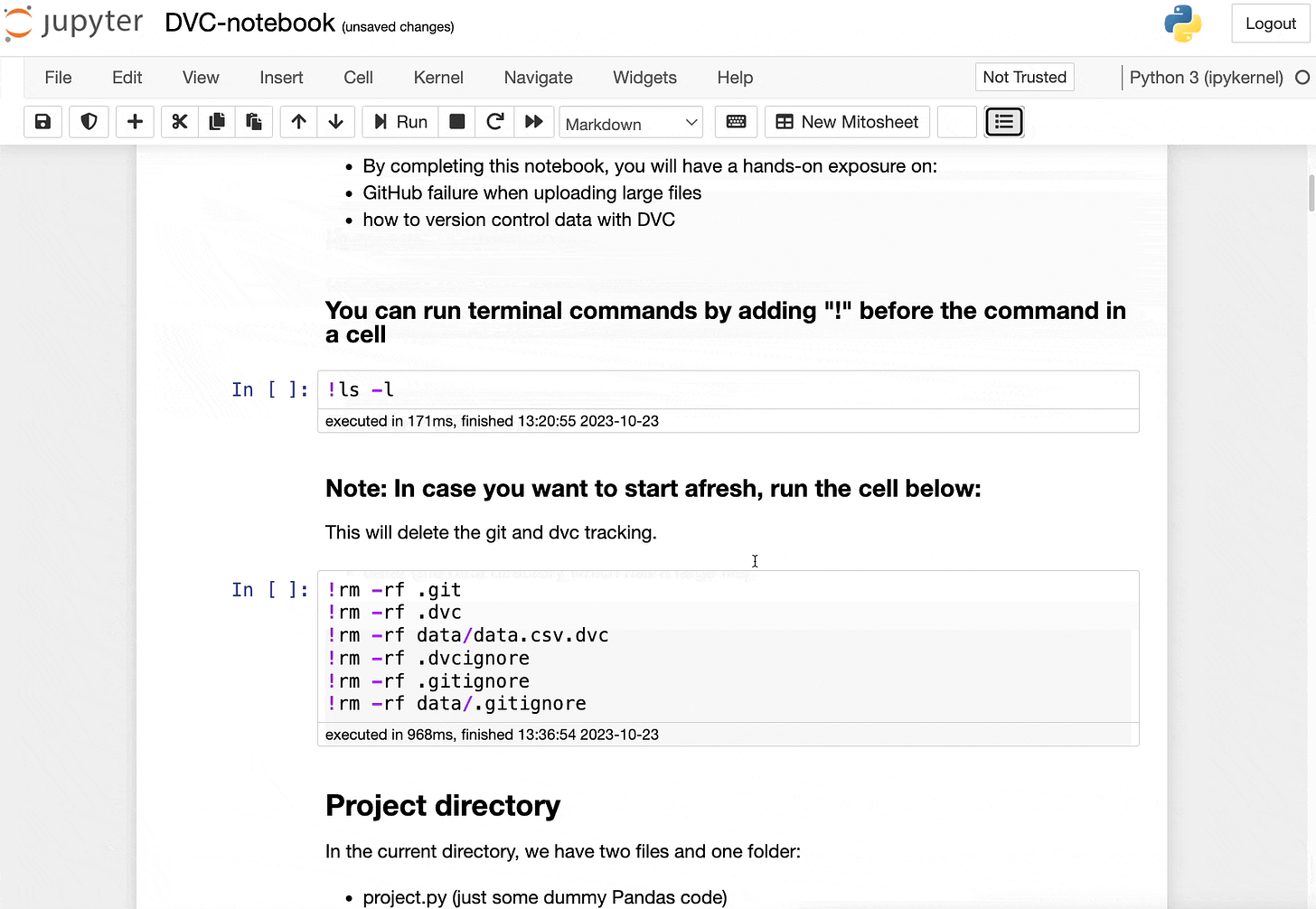Paste cells below icon
1316x909 pixels.
tap(254, 122)
